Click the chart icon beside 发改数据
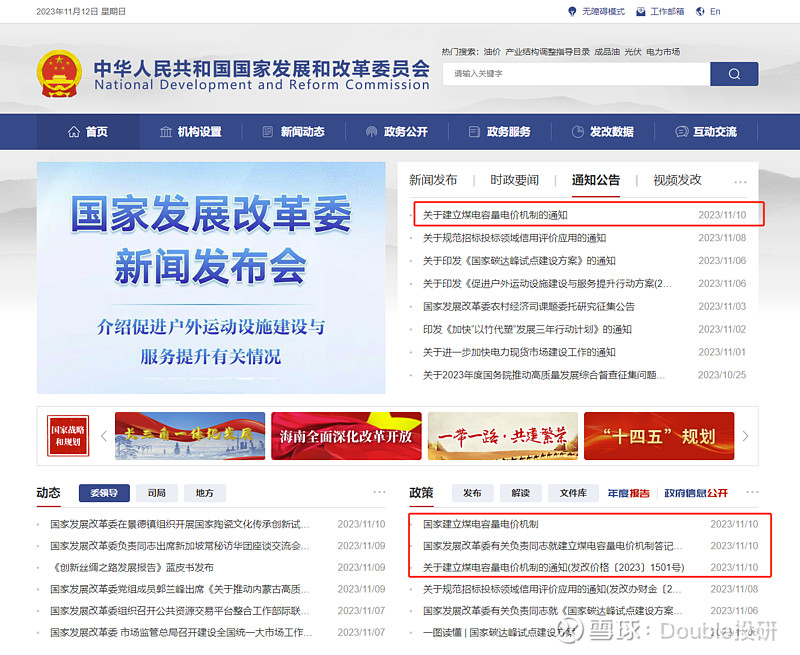Image resolution: width=800 pixels, height=655 pixels. (x=578, y=132)
